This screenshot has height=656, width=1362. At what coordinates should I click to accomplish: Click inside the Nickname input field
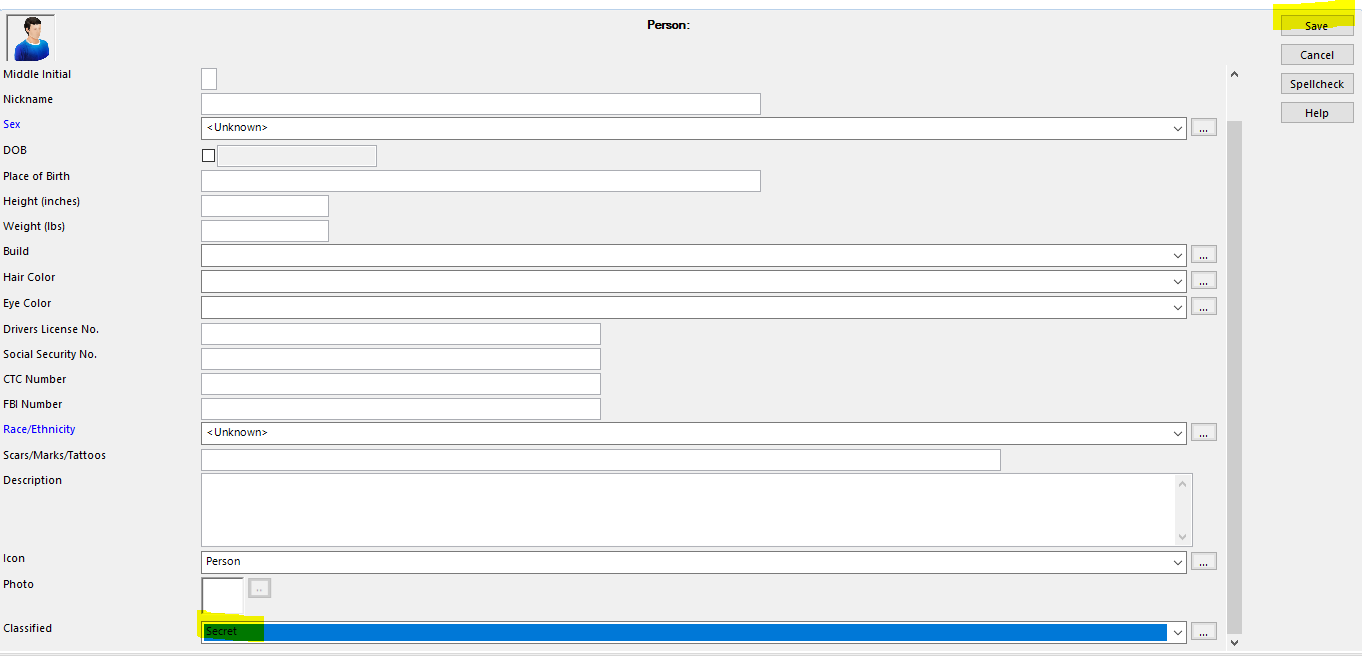click(480, 103)
